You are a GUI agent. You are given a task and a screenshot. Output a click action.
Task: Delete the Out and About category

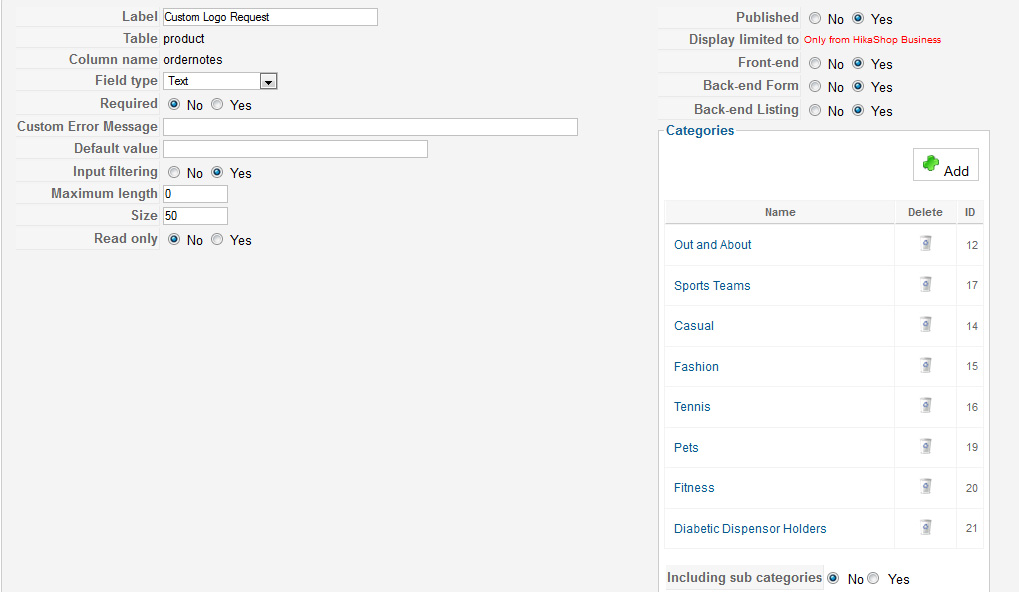click(x=926, y=244)
